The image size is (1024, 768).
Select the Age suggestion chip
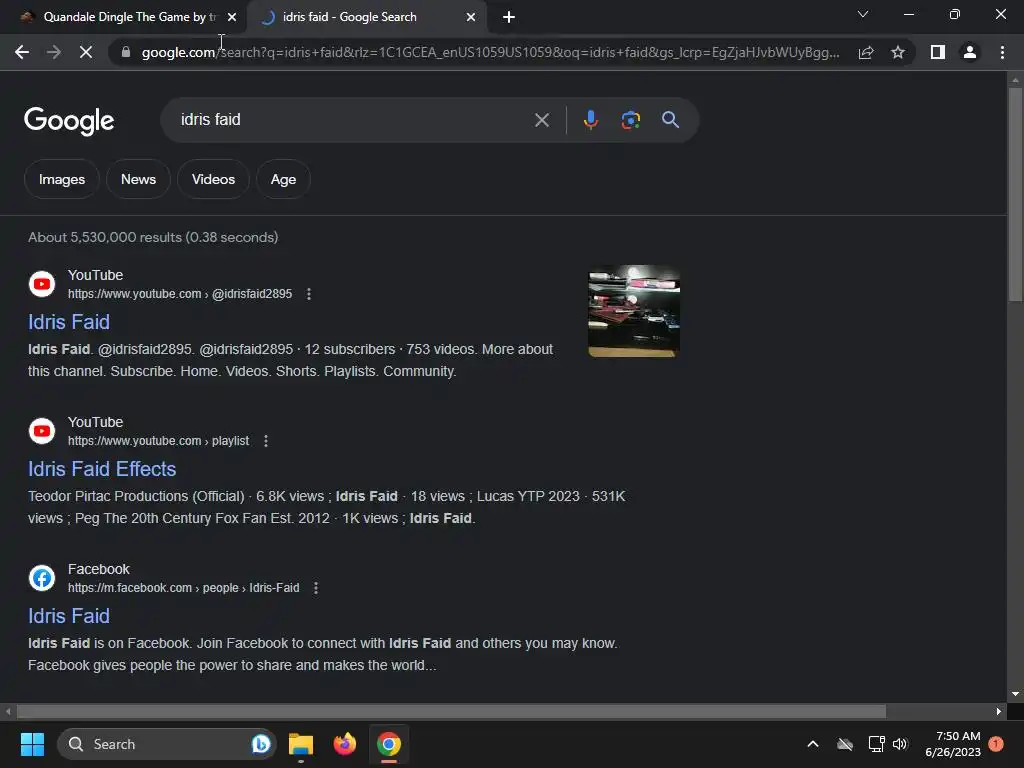click(283, 179)
